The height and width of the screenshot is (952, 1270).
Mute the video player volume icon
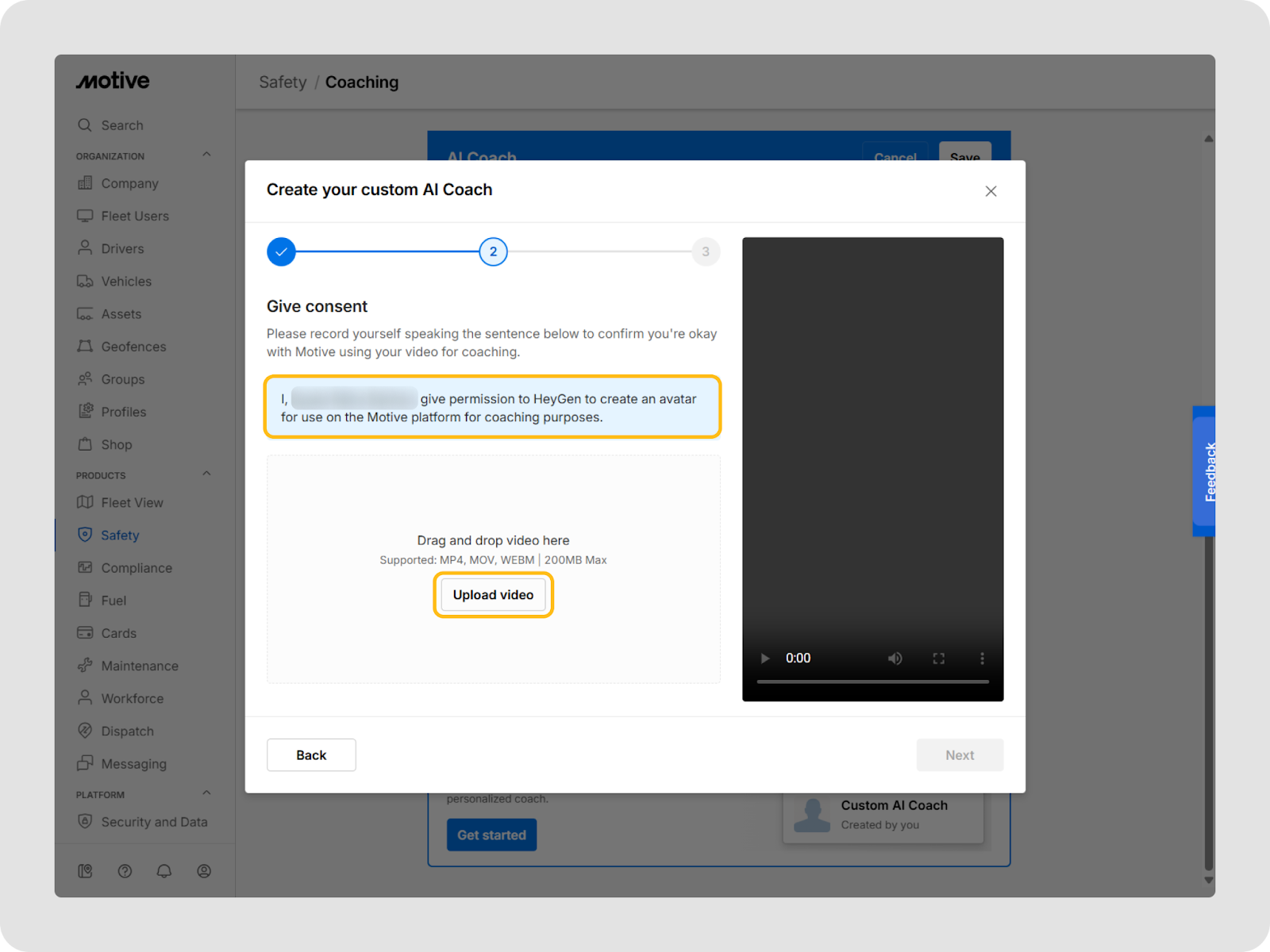(x=895, y=658)
